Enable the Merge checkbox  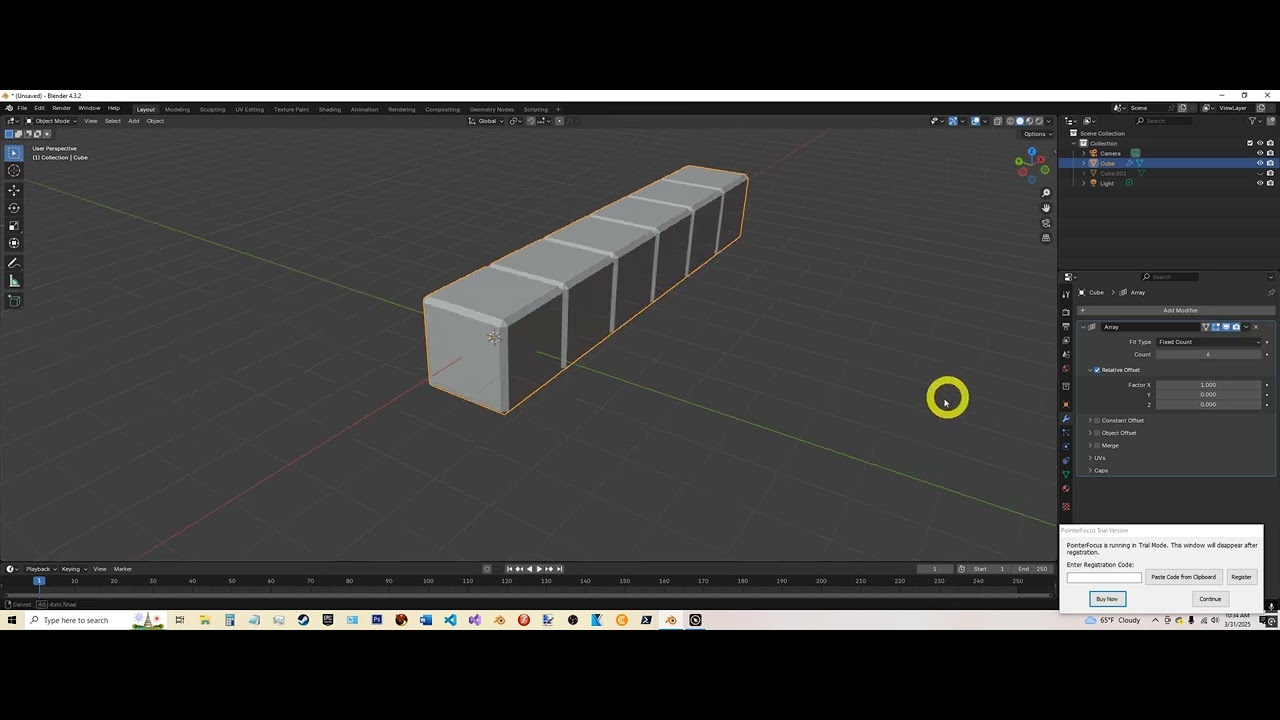tap(1097, 445)
